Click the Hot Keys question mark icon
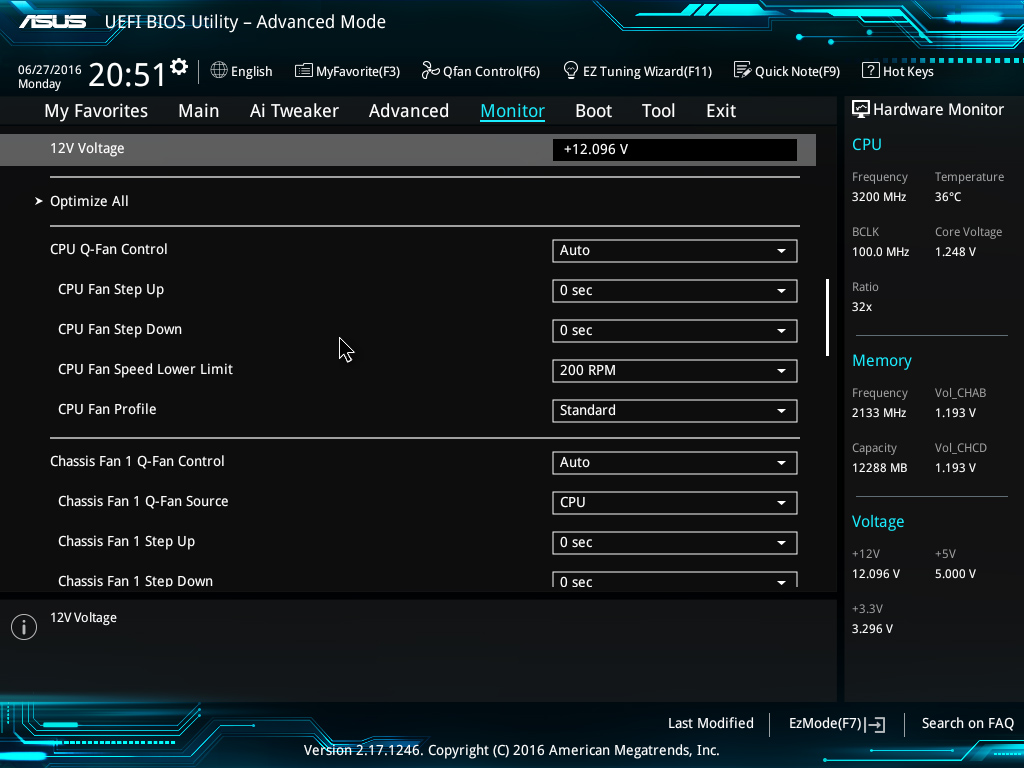Viewport: 1024px width, 768px height. 870,71
